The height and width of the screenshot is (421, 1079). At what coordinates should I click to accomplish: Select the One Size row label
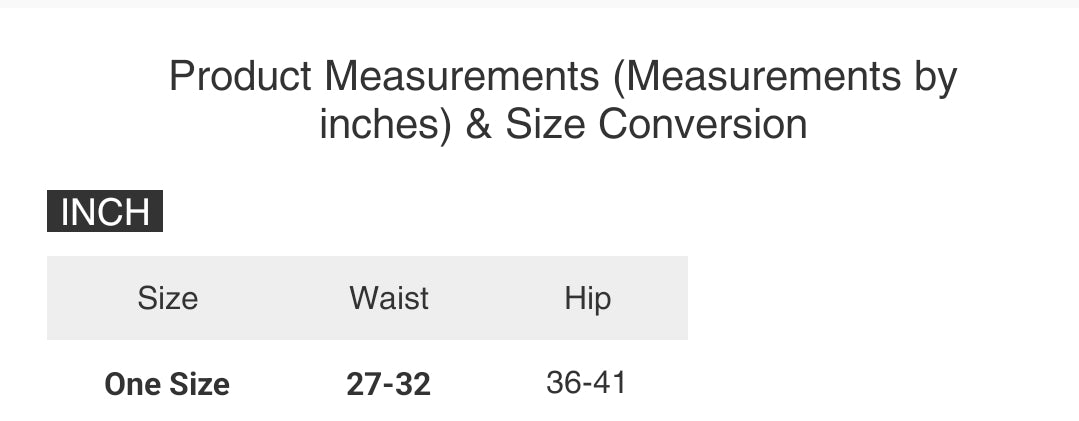[x=167, y=384]
